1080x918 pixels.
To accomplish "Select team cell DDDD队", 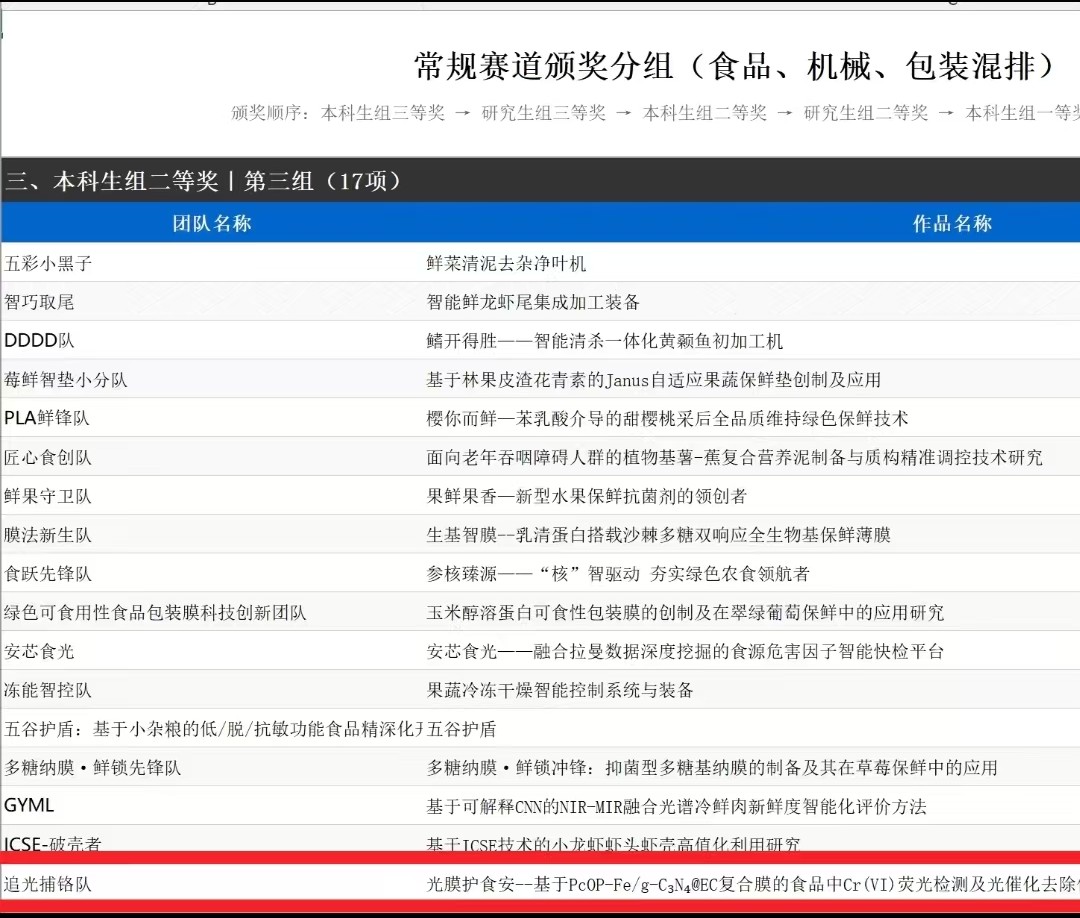I will [39, 340].
